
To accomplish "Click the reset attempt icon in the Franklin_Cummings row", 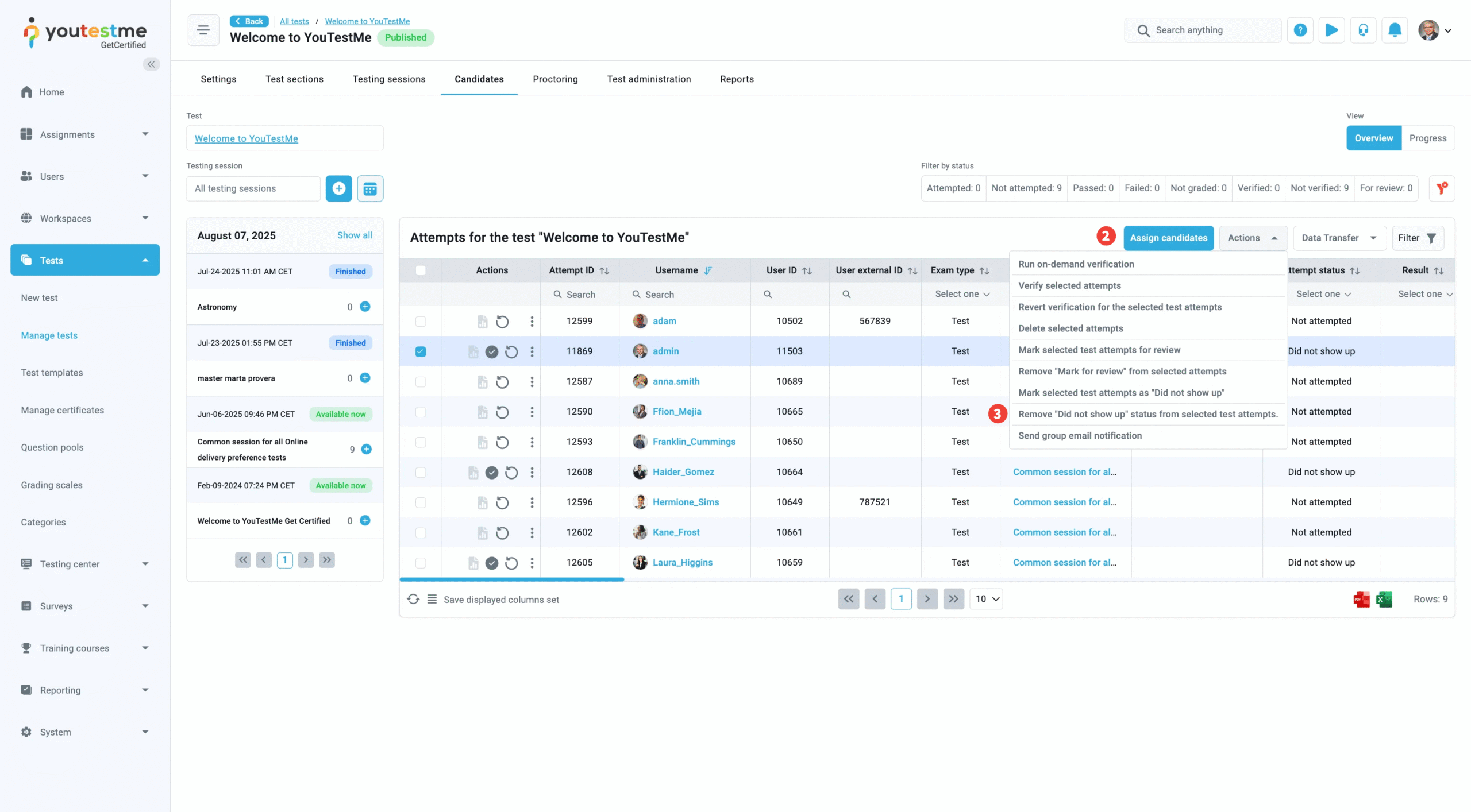I will coord(502,442).
